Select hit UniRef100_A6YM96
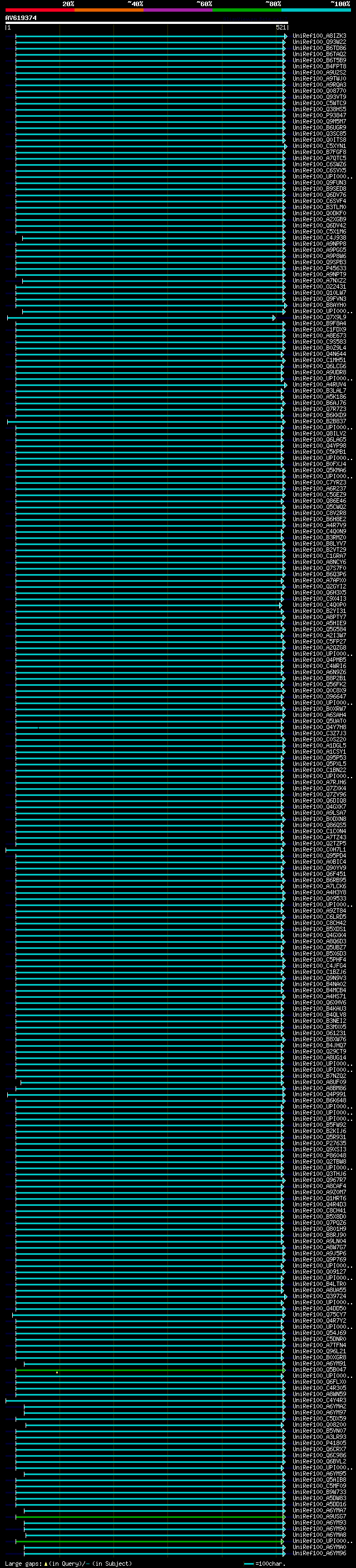 coord(319,1553)
